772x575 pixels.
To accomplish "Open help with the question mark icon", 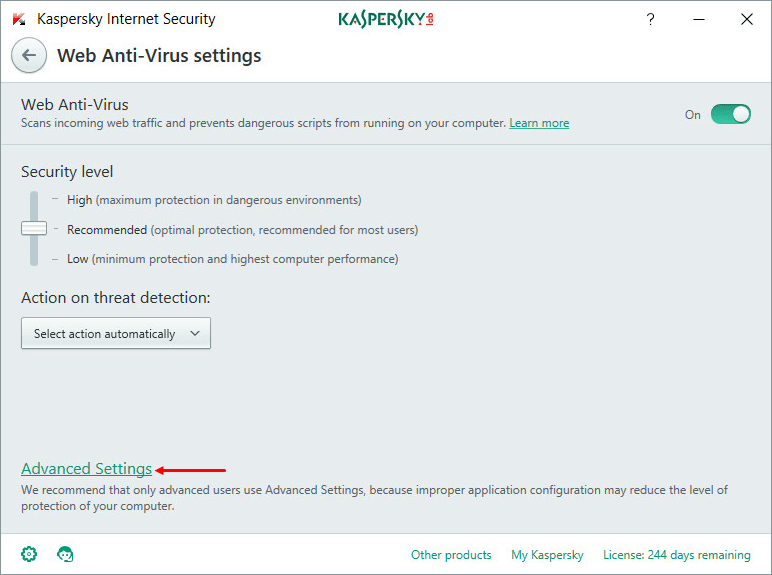I will tap(650, 19).
